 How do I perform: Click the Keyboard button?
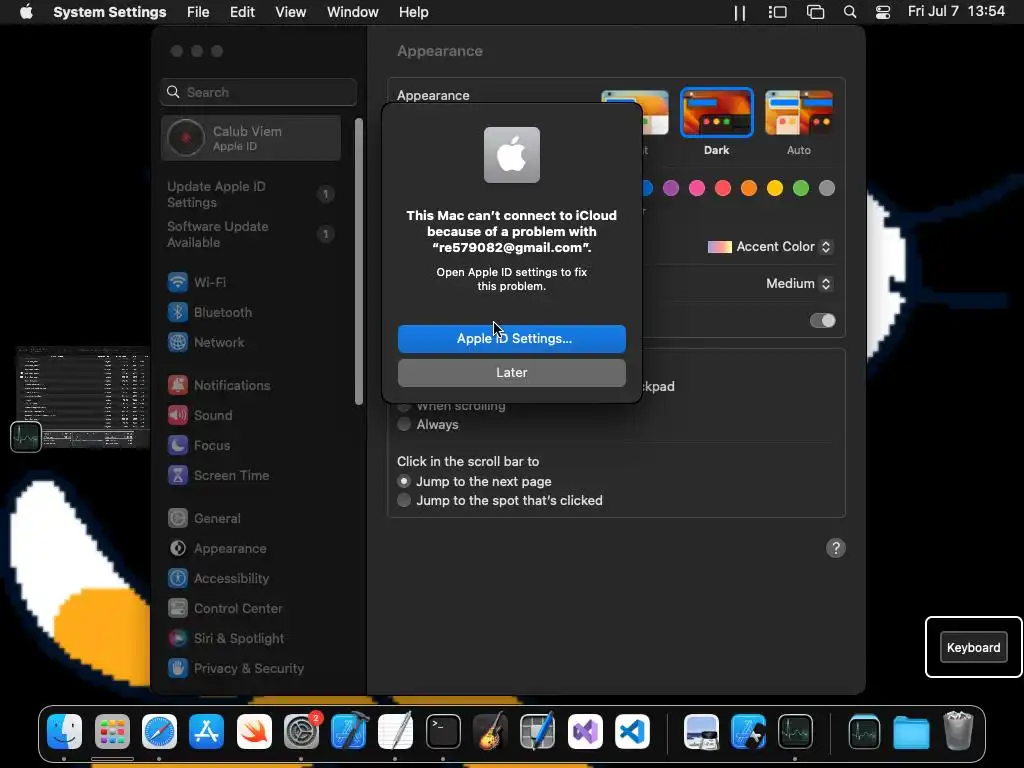[x=973, y=647]
